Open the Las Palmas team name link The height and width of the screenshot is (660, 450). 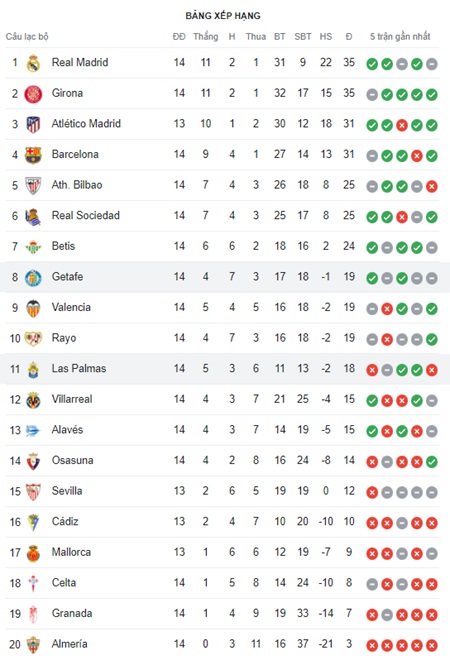pos(79,368)
